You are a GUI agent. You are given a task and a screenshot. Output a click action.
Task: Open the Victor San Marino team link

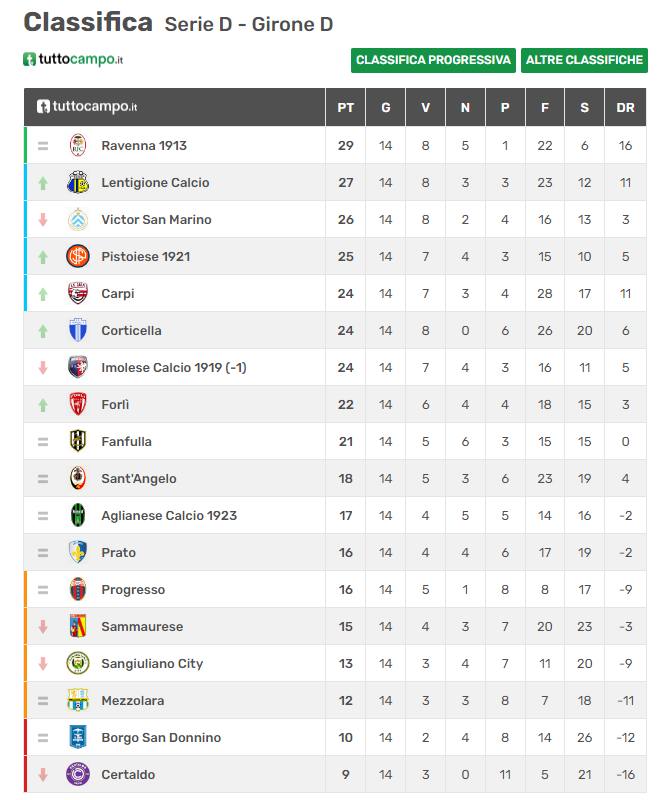156,219
